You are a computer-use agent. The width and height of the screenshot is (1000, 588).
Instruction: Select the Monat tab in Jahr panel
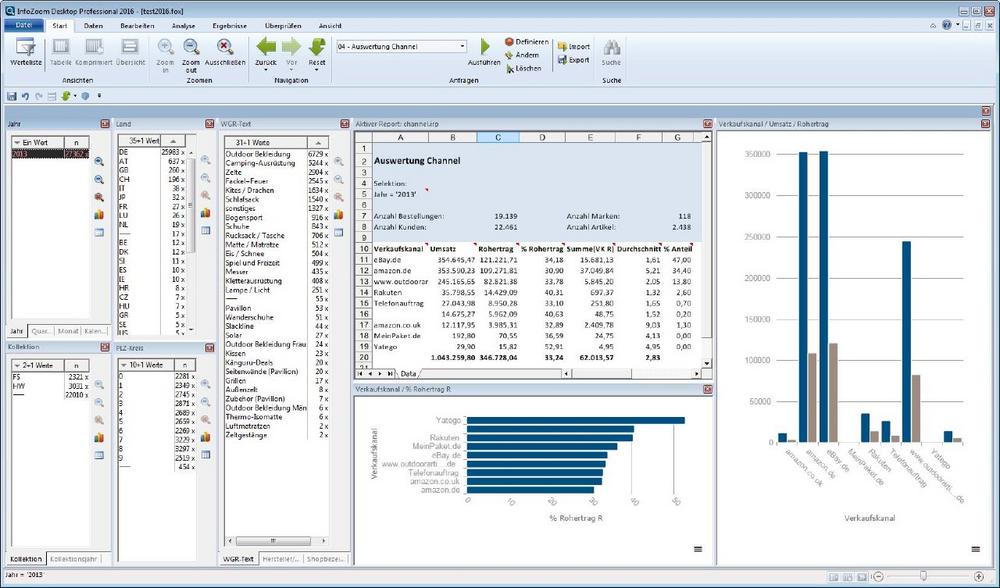(68, 331)
